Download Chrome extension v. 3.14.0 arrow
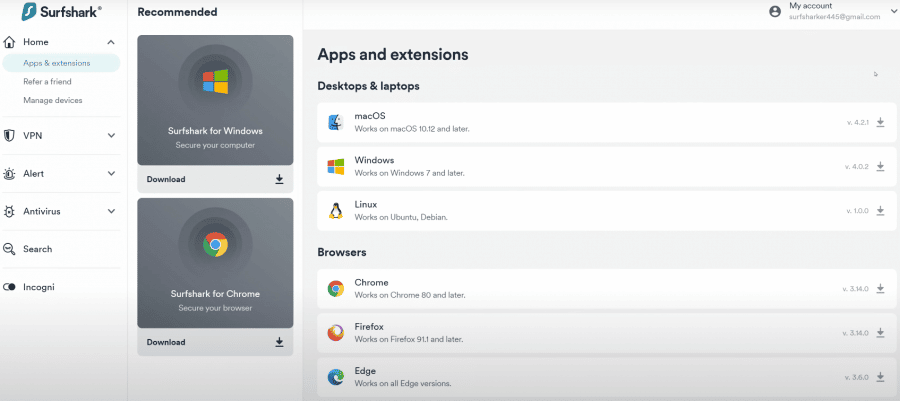 pyautogui.click(x=880, y=289)
